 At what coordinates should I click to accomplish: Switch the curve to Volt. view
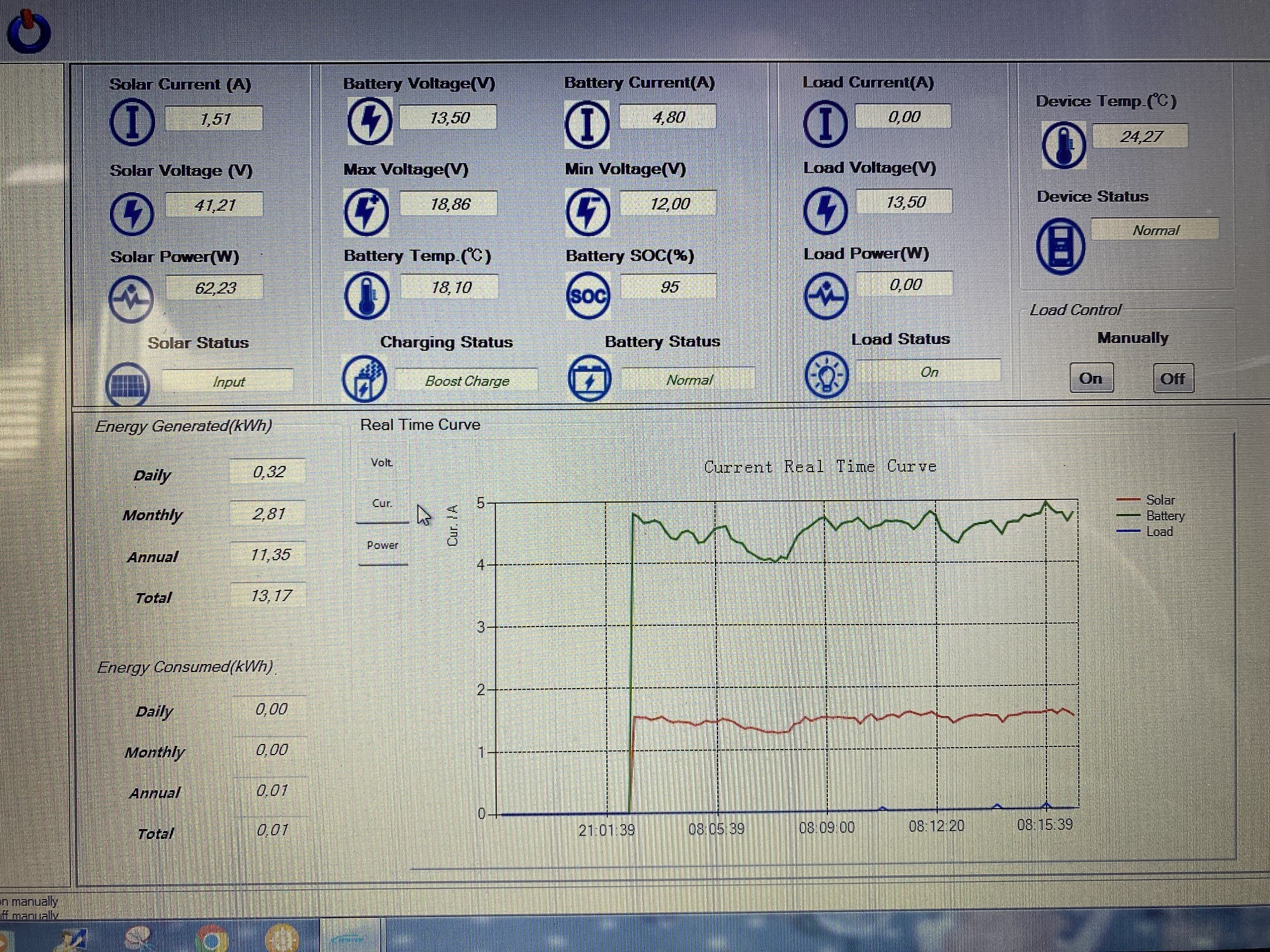pyautogui.click(x=382, y=463)
